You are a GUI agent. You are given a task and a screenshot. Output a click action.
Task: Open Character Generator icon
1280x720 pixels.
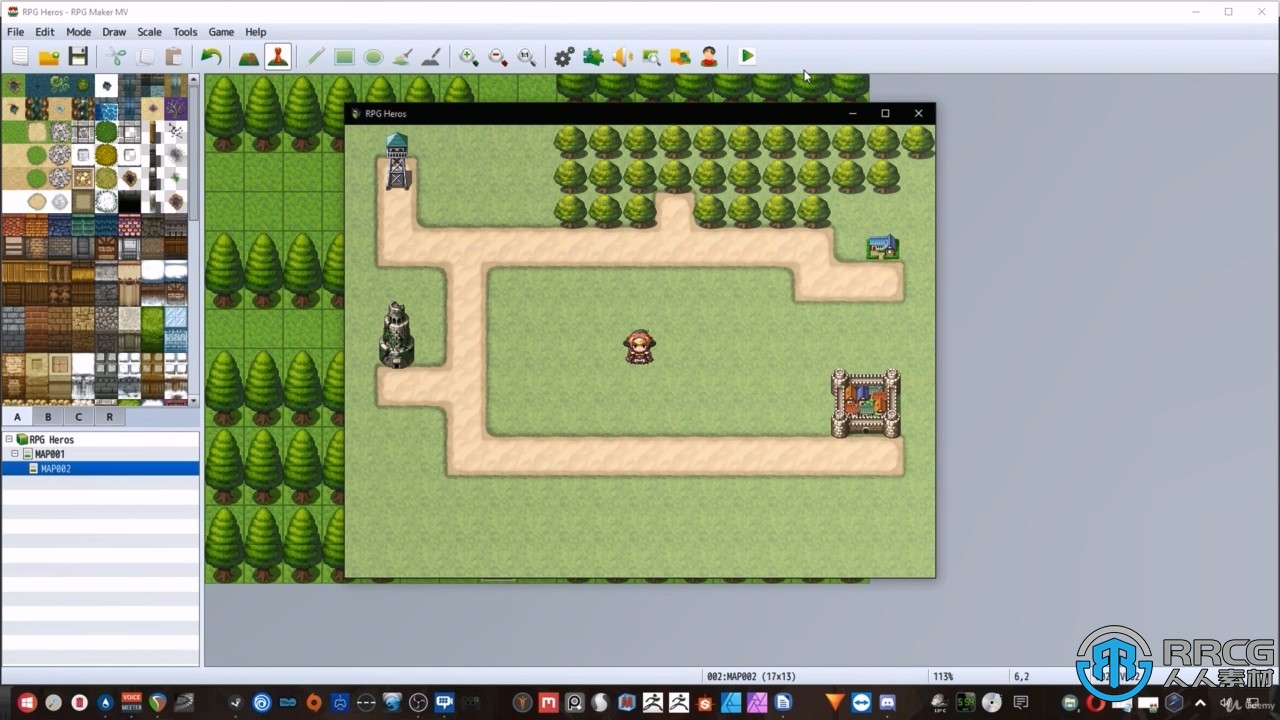(709, 57)
